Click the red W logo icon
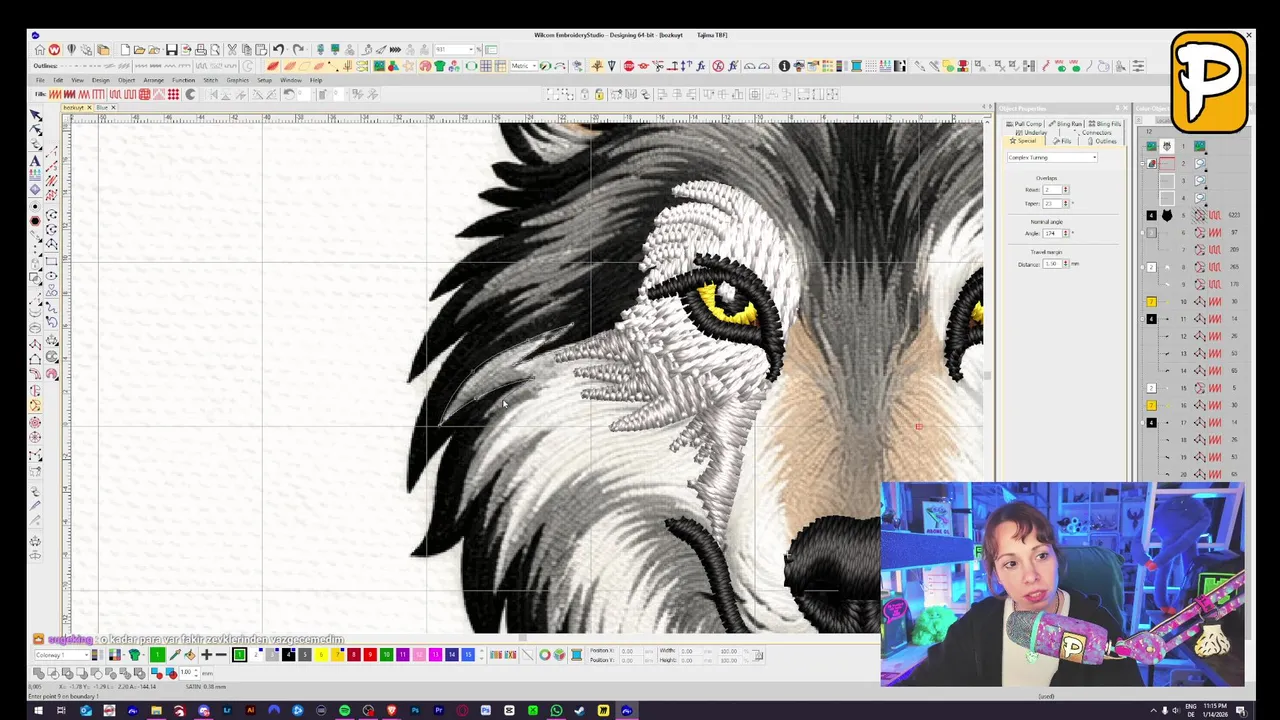The width and height of the screenshot is (1280, 720). coord(54,49)
